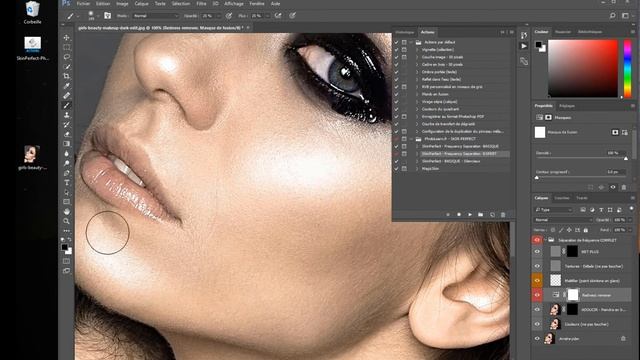Hide the Couleurs layer
Image resolution: width=640 pixels, height=360 pixels.
(537, 324)
